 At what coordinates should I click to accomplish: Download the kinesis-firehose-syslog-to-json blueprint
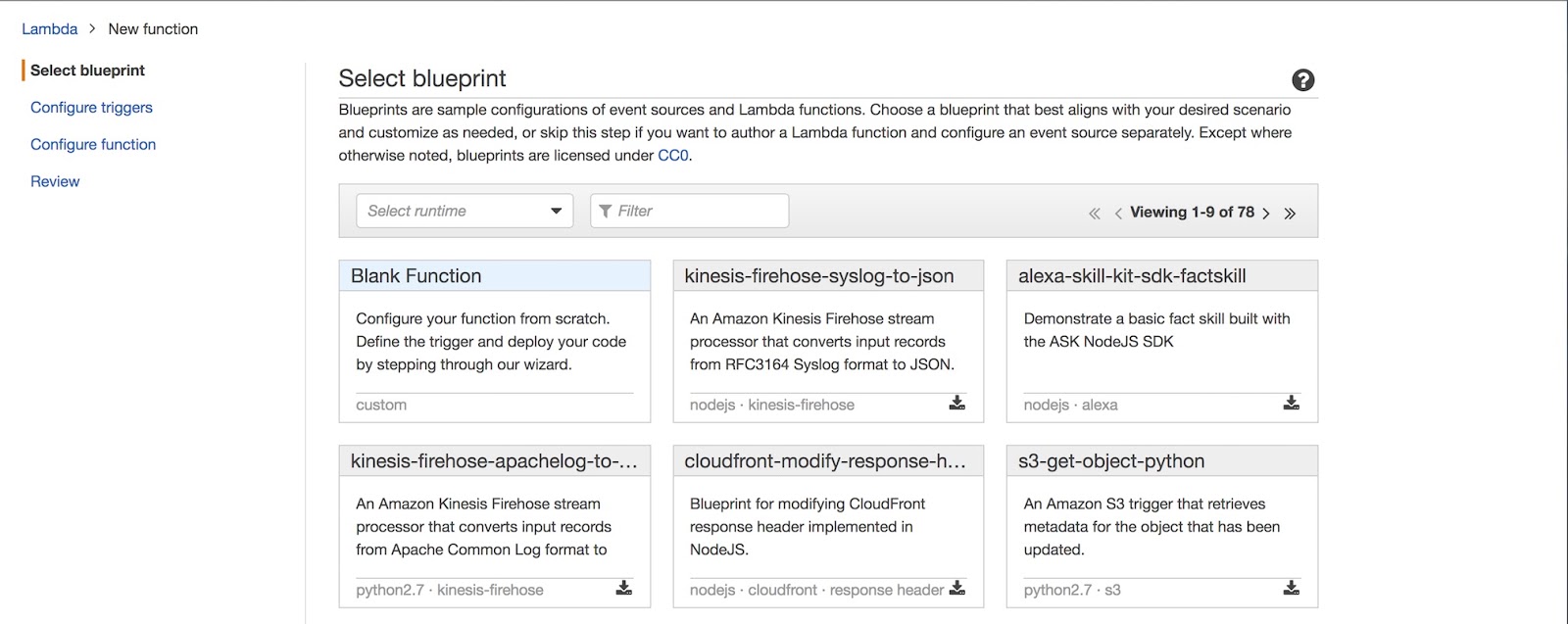coord(957,403)
